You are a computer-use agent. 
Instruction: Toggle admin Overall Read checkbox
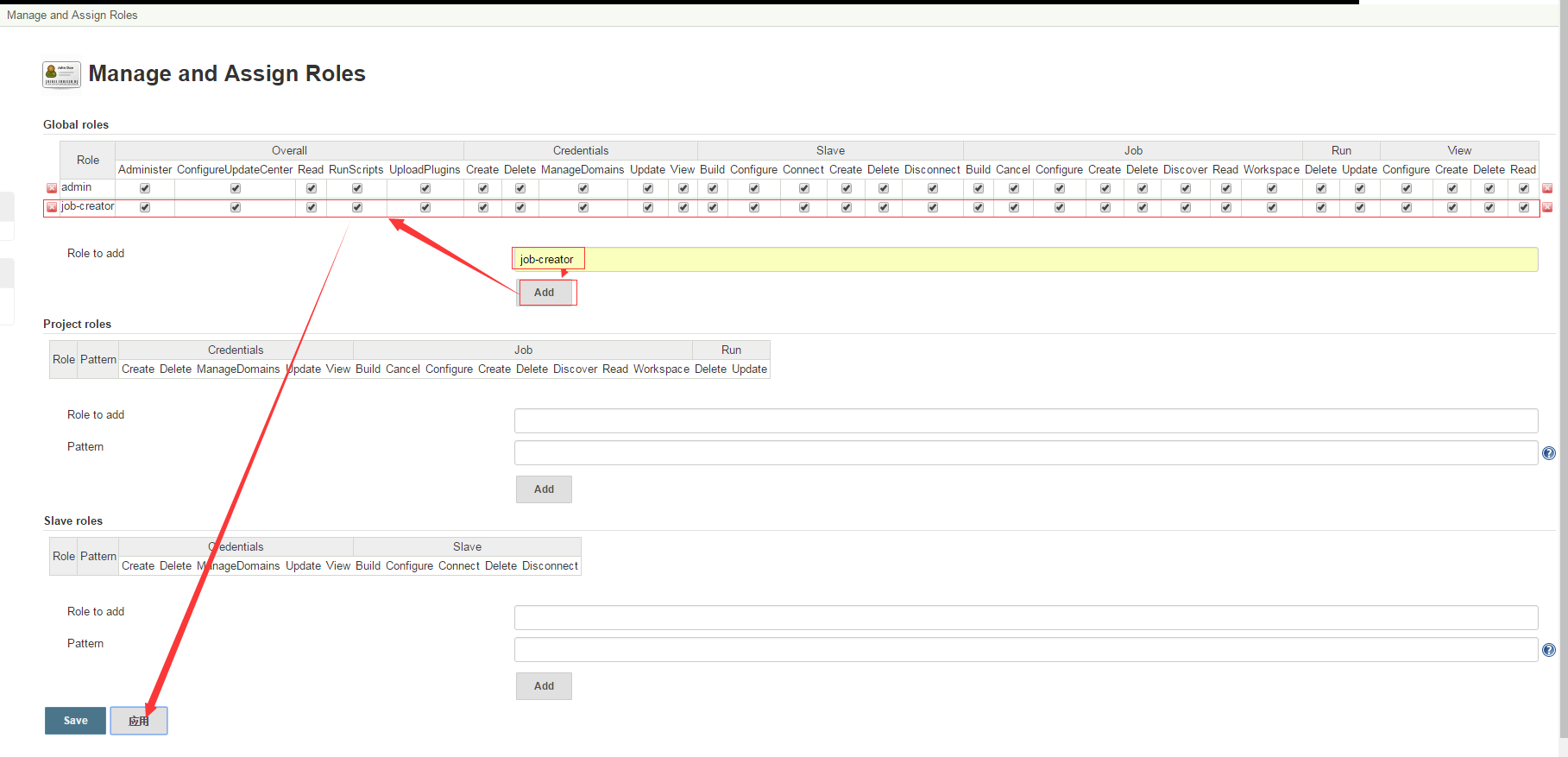tap(312, 188)
